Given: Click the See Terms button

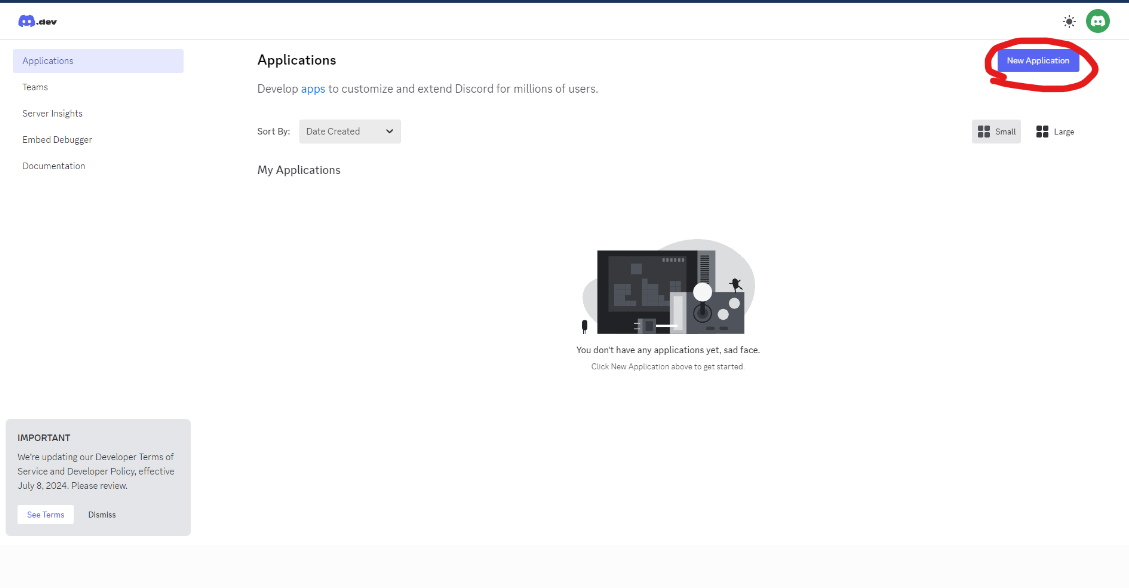Looking at the screenshot, I should tap(45, 515).
